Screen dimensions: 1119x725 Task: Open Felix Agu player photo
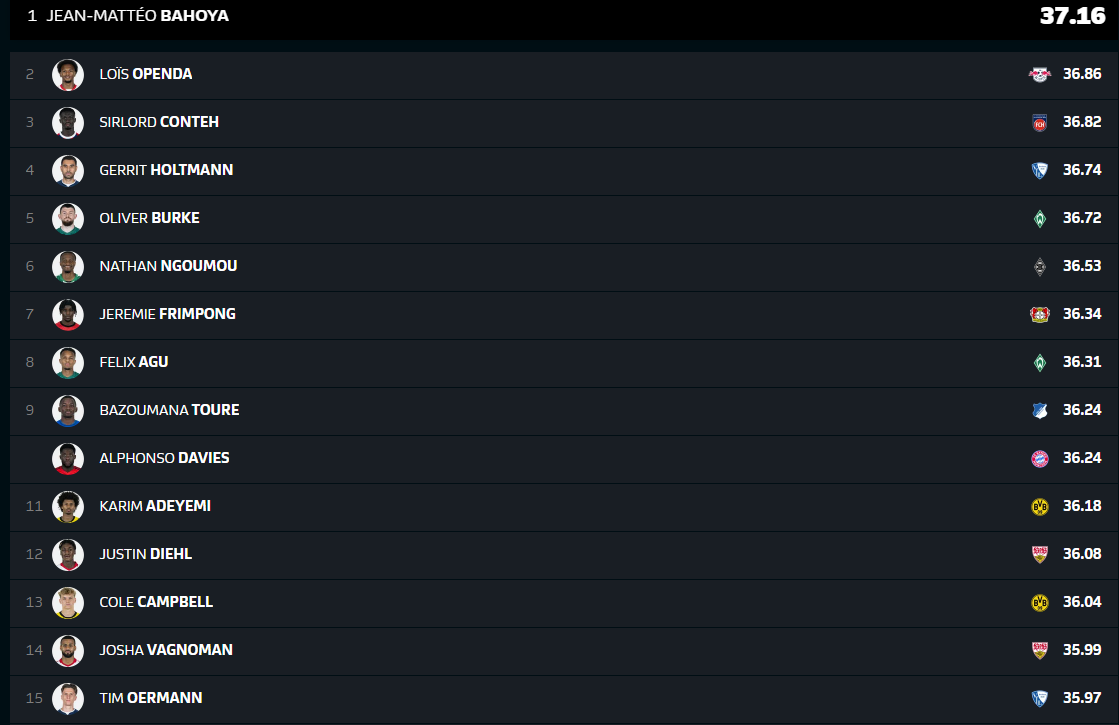pos(68,363)
